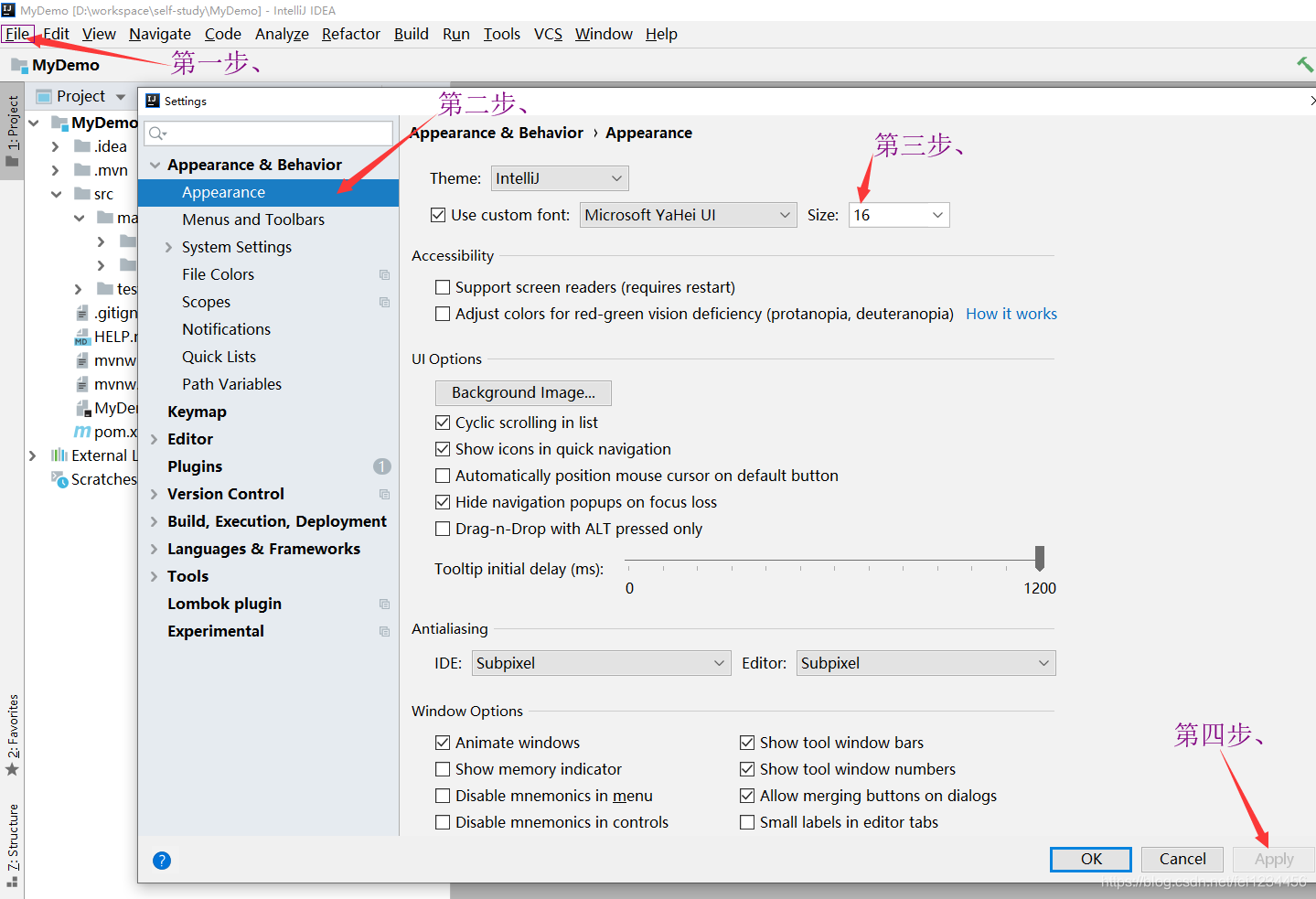Open the Help menu
The width and height of the screenshot is (1316, 899).
pos(661,34)
